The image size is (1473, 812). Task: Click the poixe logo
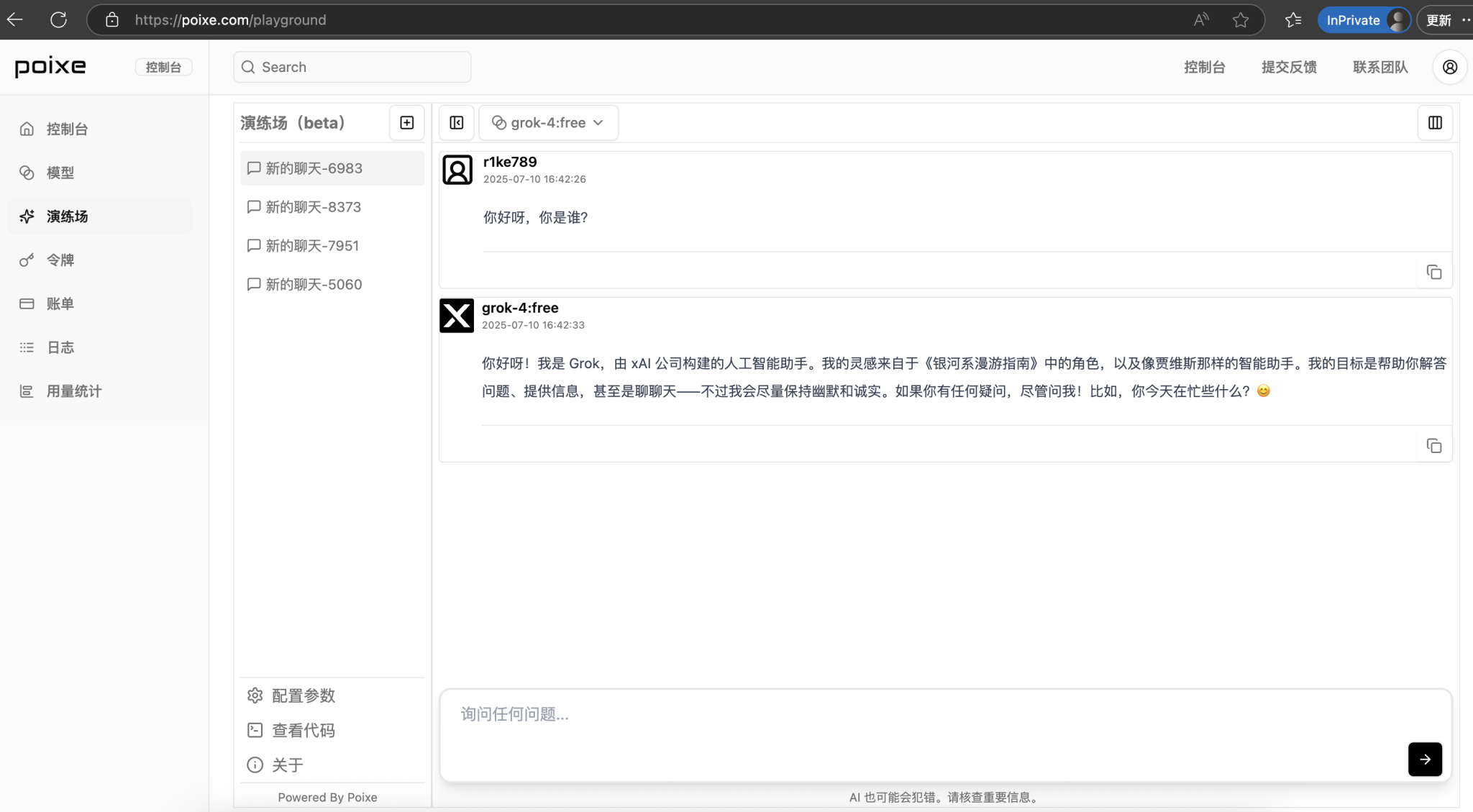pyautogui.click(x=50, y=67)
